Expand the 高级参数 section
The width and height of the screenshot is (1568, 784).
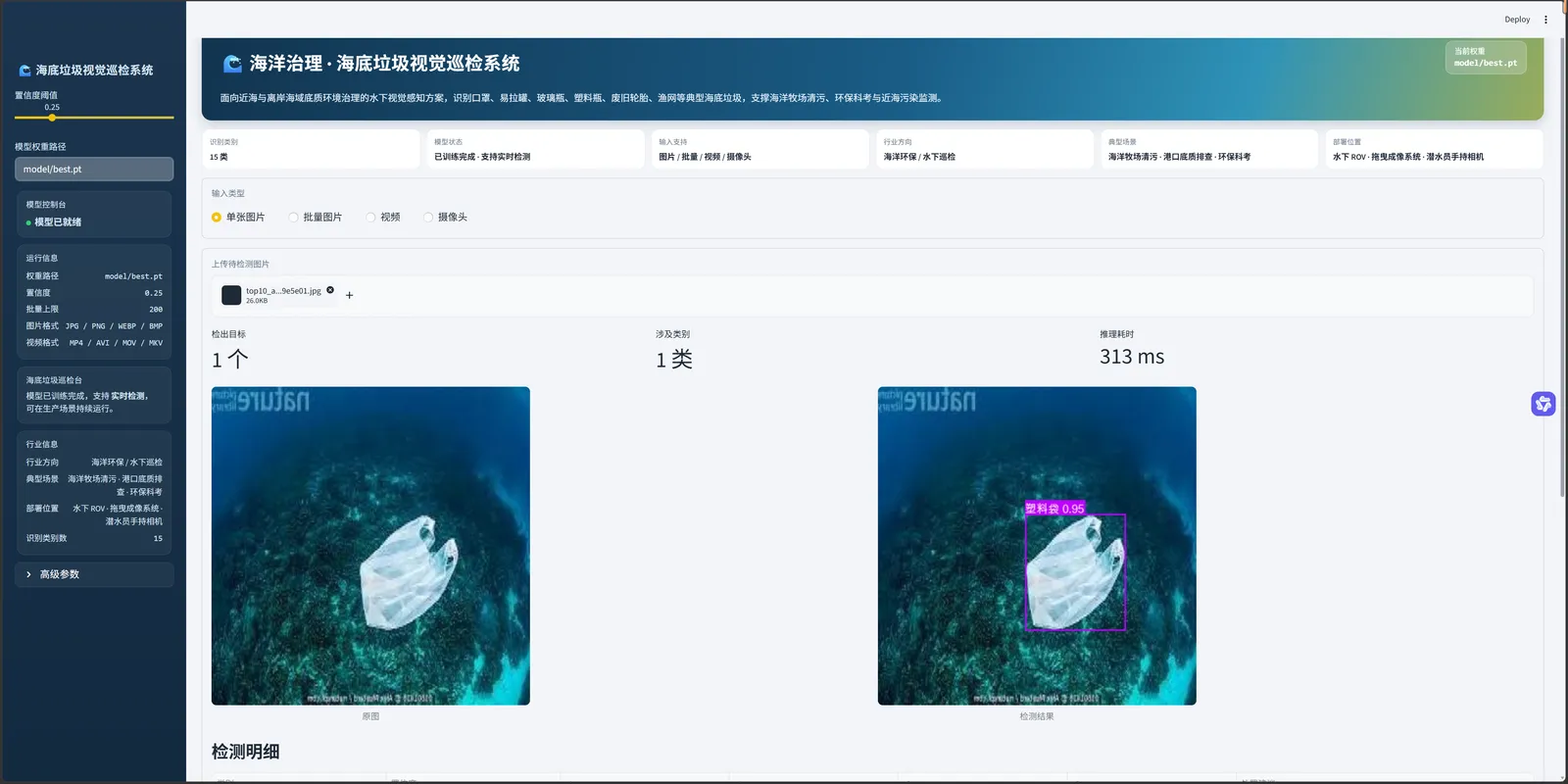click(x=94, y=574)
